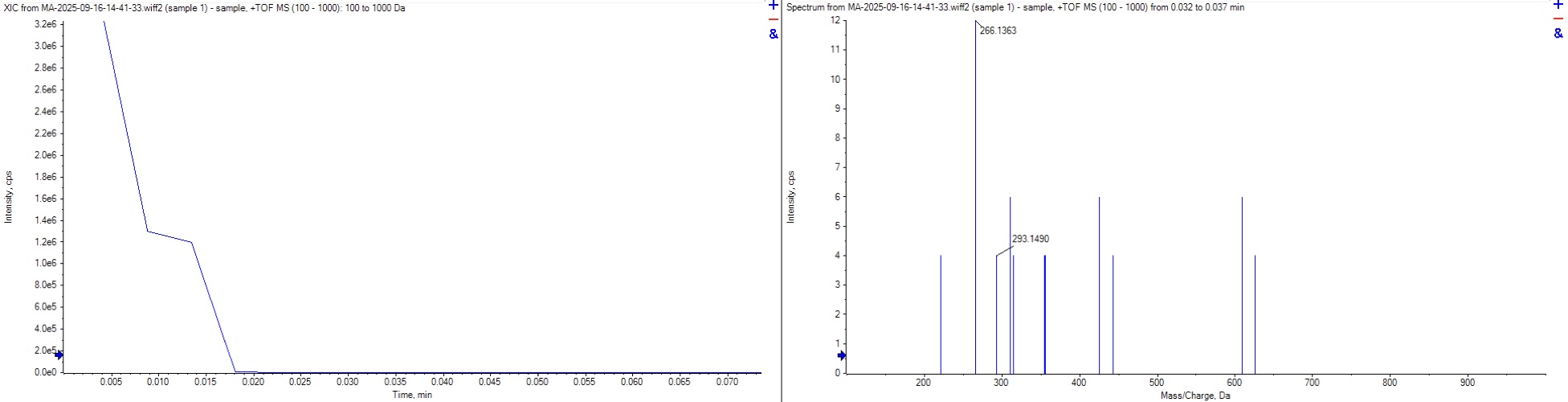Click the Spectrum pane 'Intensity, cps' axis label
This screenshot has width=1568, height=402.
coord(791,197)
